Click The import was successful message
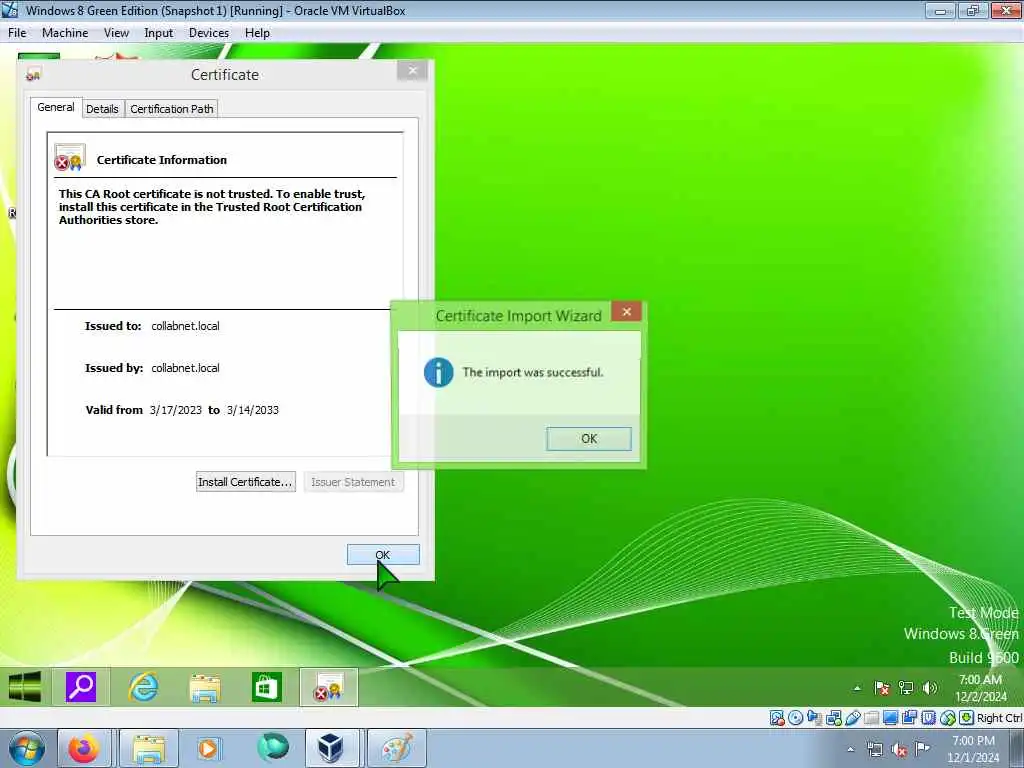The image size is (1024, 768). pos(533,372)
